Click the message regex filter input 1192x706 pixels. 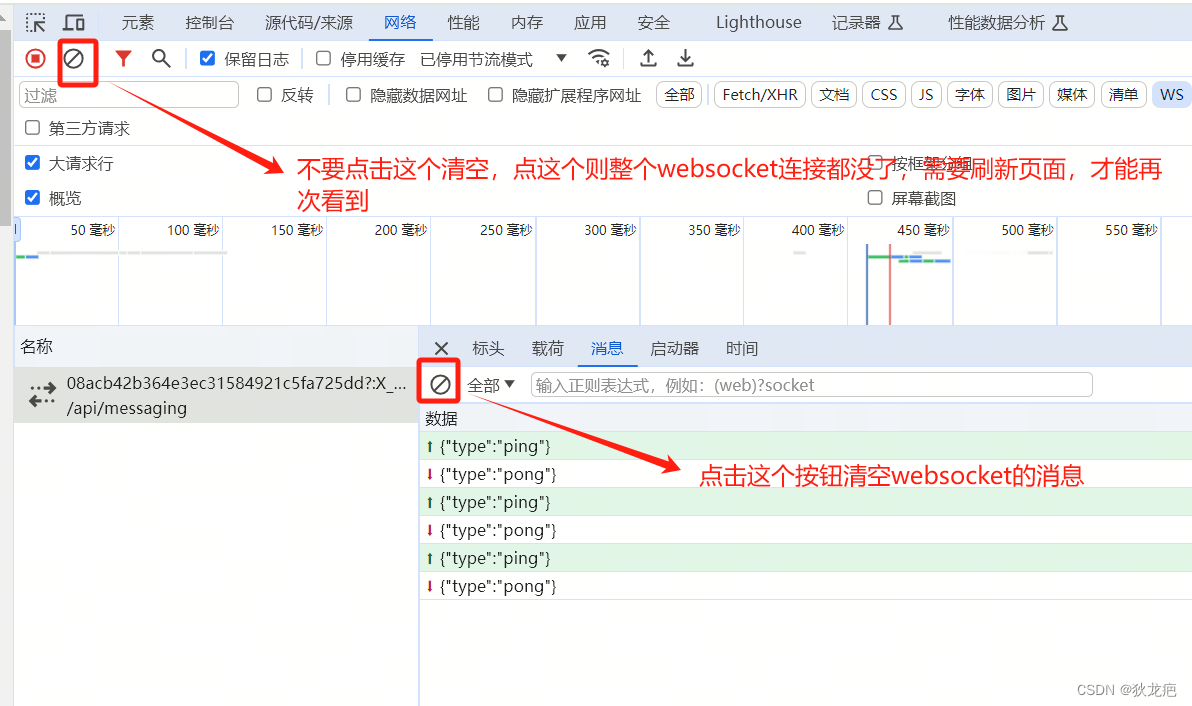click(811, 385)
